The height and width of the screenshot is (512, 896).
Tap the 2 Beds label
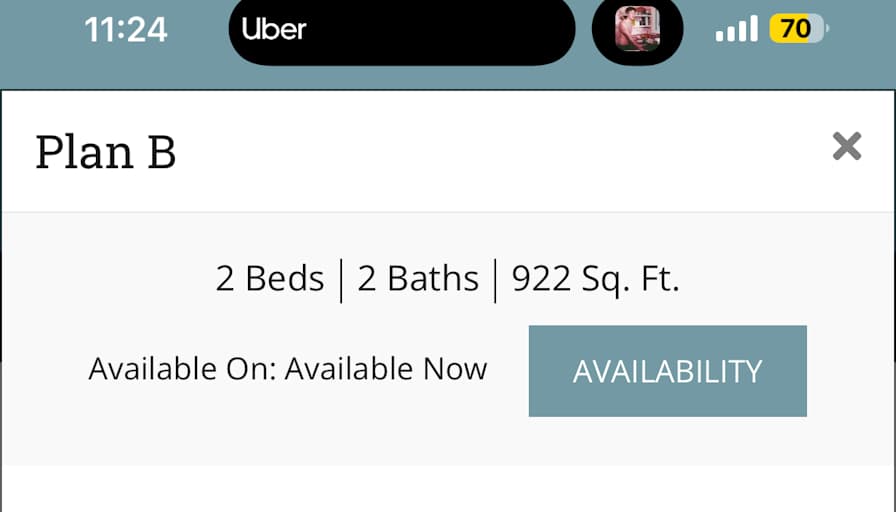270,279
